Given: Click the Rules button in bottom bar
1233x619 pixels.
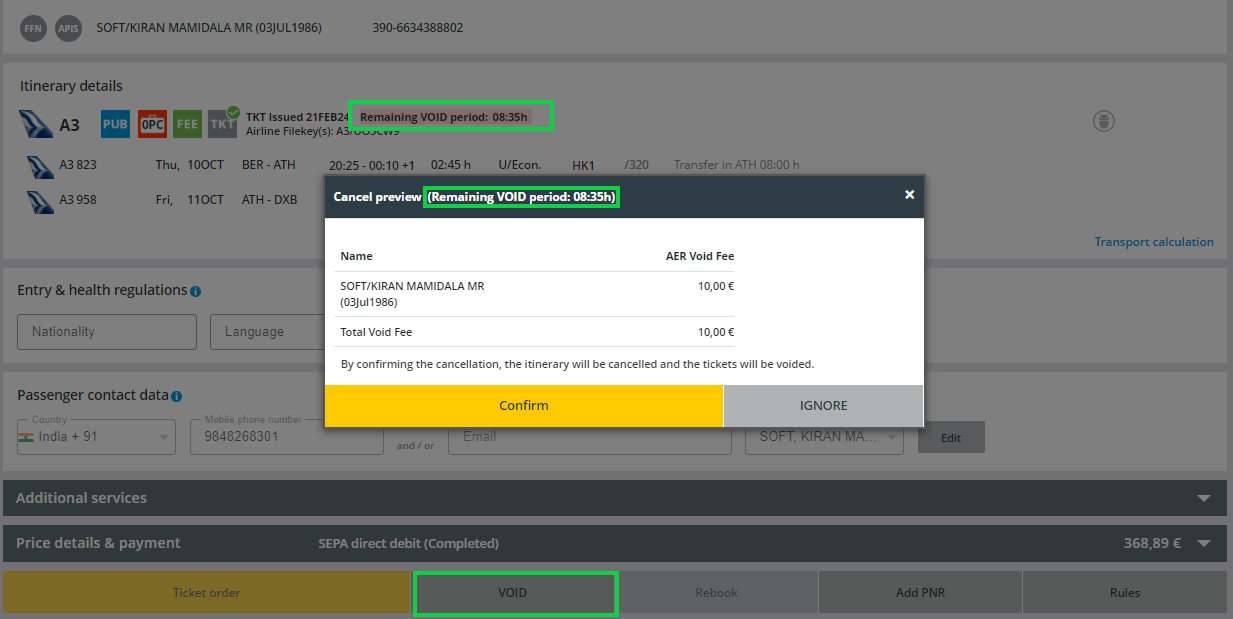Looking at the screenshot, I should tap(1124, 593).
